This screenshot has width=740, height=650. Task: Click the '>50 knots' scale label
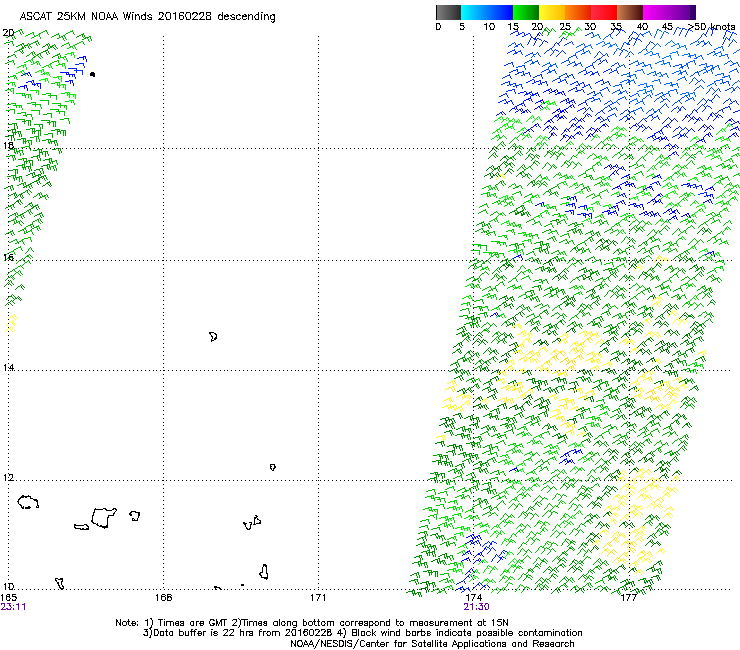click(712, 27)
